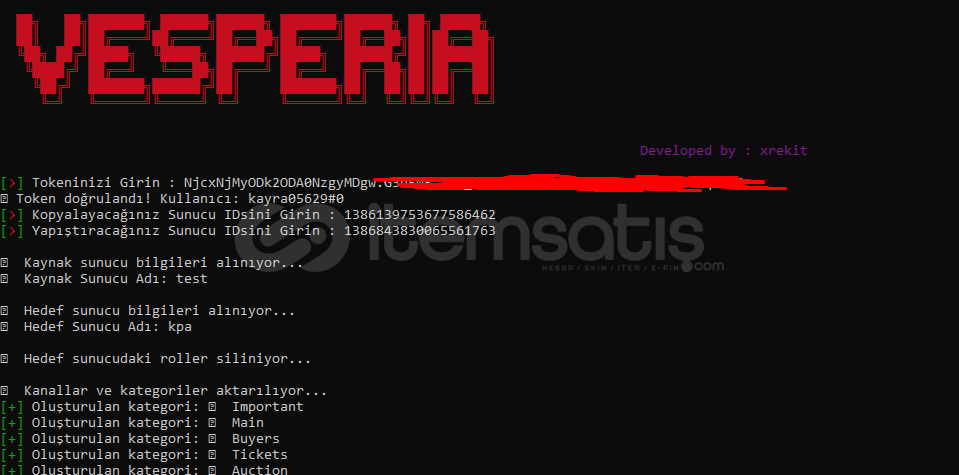This screenshot has width=959, height=475.
Task: Click the username kayra05629#0
Action: tap(296, 199)
